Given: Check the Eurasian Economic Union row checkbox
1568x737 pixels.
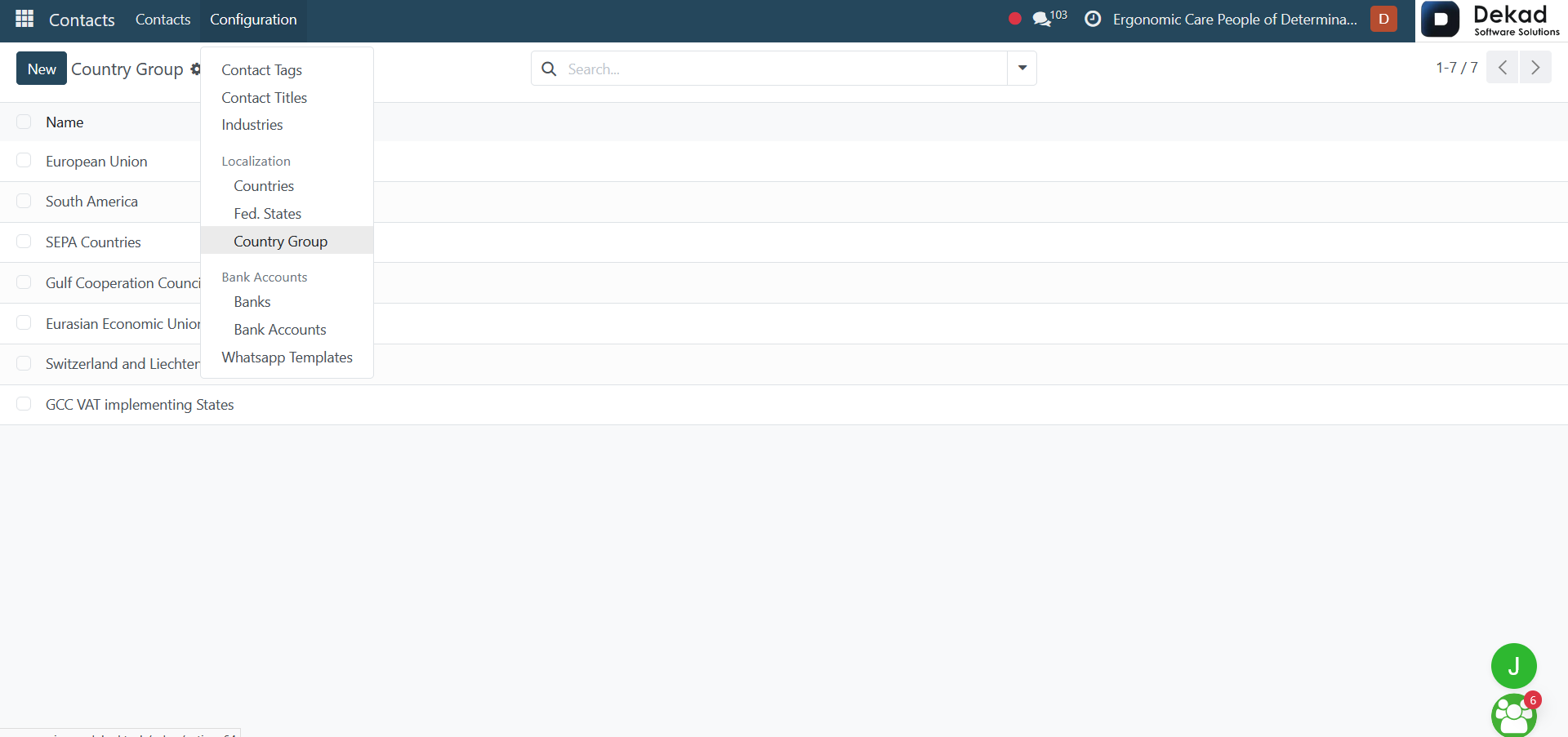Looking at the screenshot, I should click(24, 323).
